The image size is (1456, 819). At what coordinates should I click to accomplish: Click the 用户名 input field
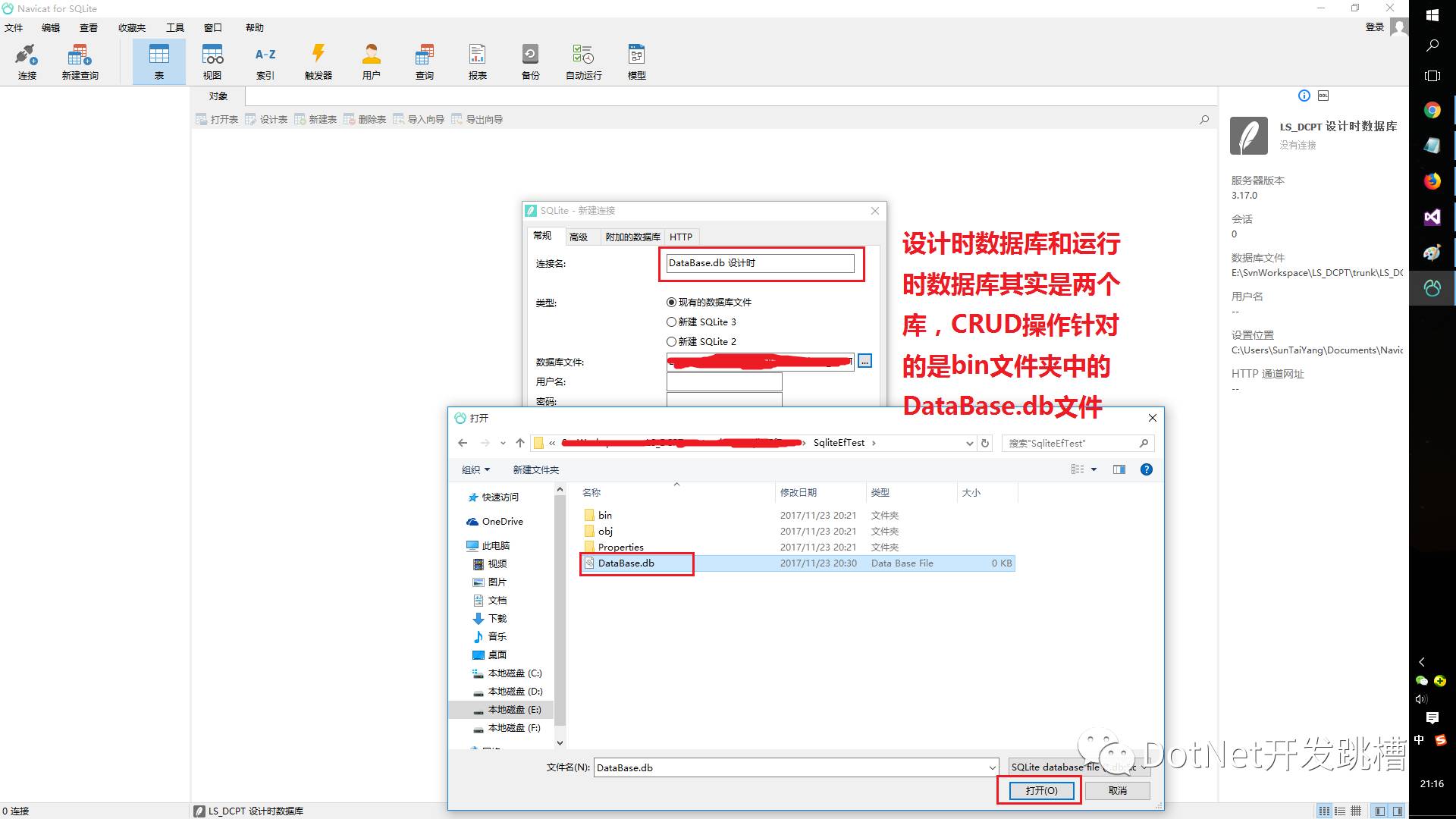(724, 381)
